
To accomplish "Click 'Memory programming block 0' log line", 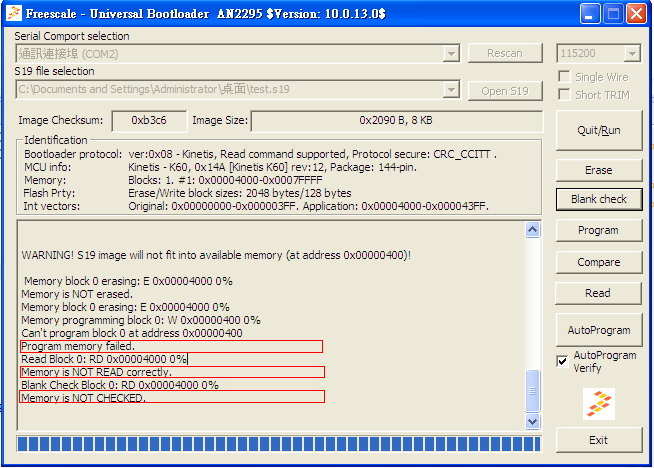I will click(141, 320).
